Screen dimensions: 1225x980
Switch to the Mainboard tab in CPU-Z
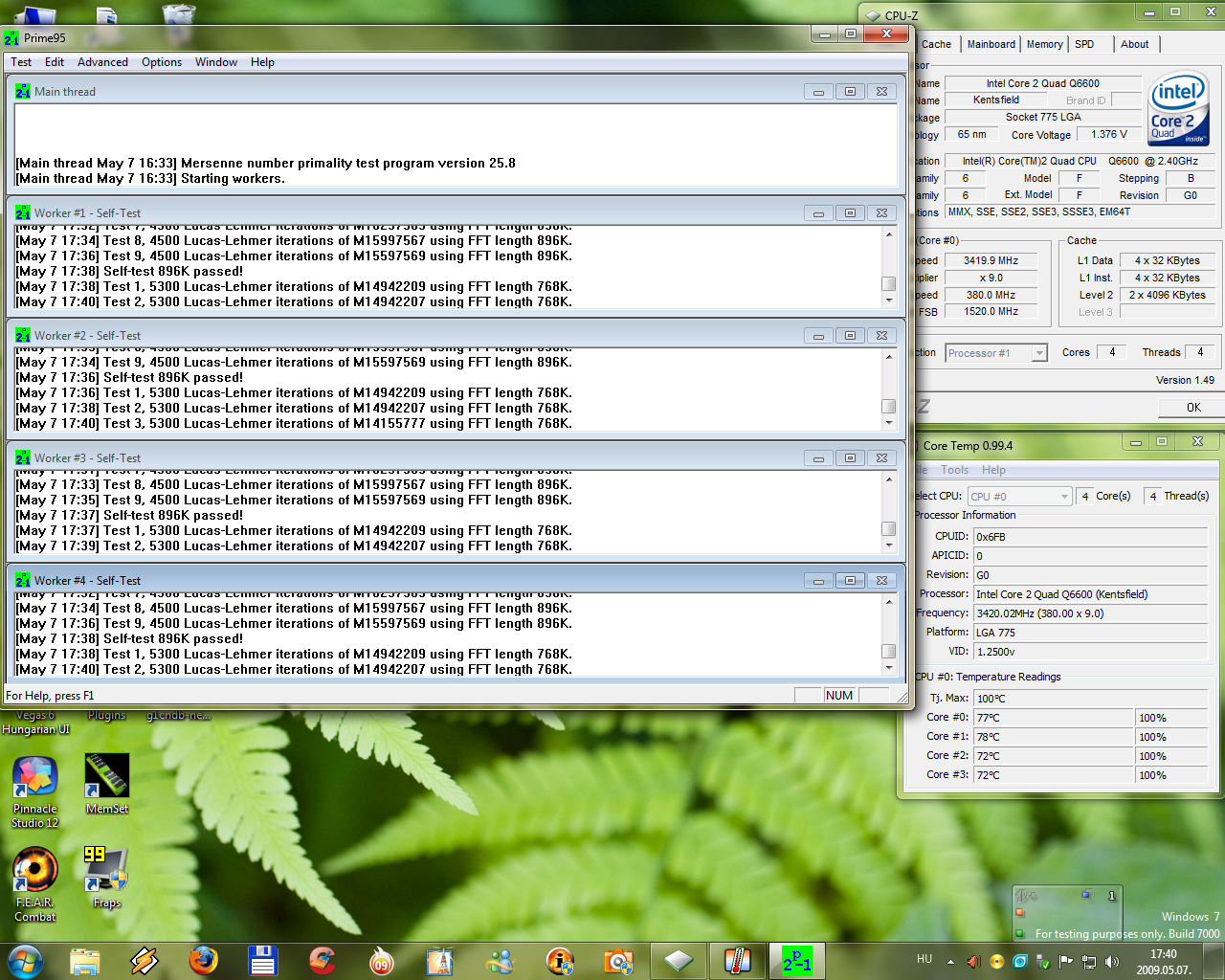[991, 44]
